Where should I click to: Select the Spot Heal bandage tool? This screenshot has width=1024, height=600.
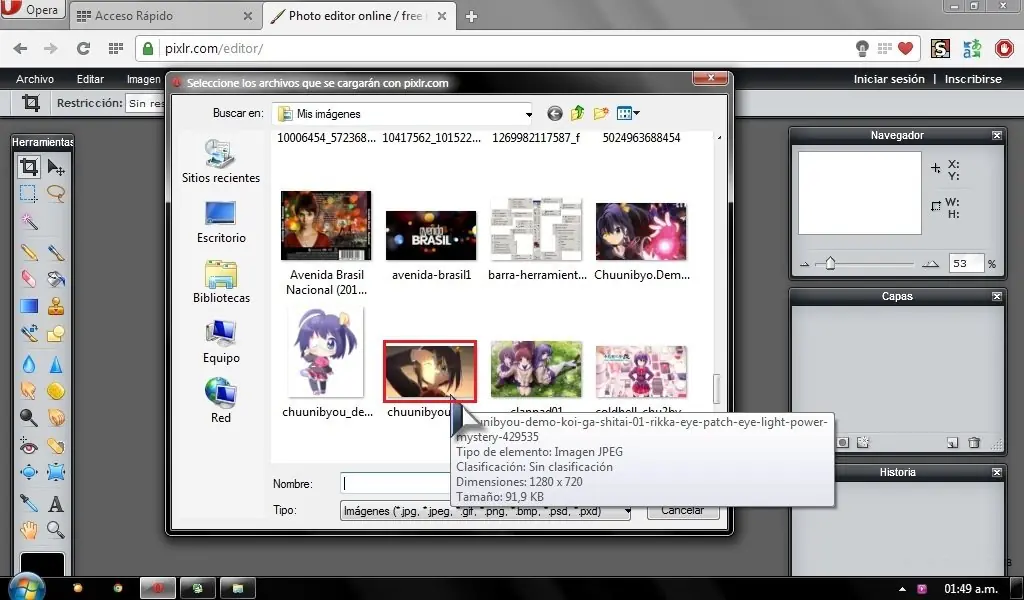(x=56, y=446)
